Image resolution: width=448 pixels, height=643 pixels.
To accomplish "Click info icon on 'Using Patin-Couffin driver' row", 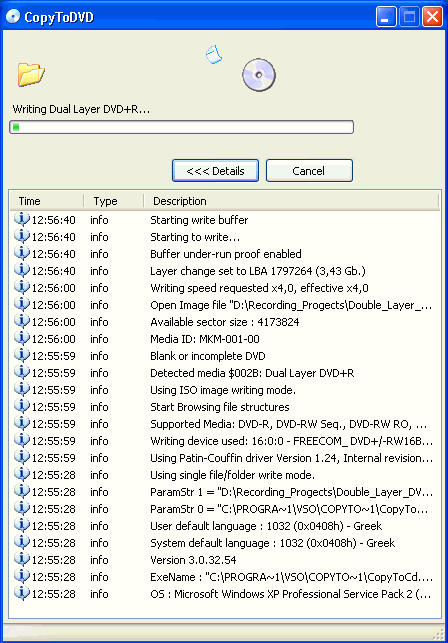I will (x=22, y=458).
